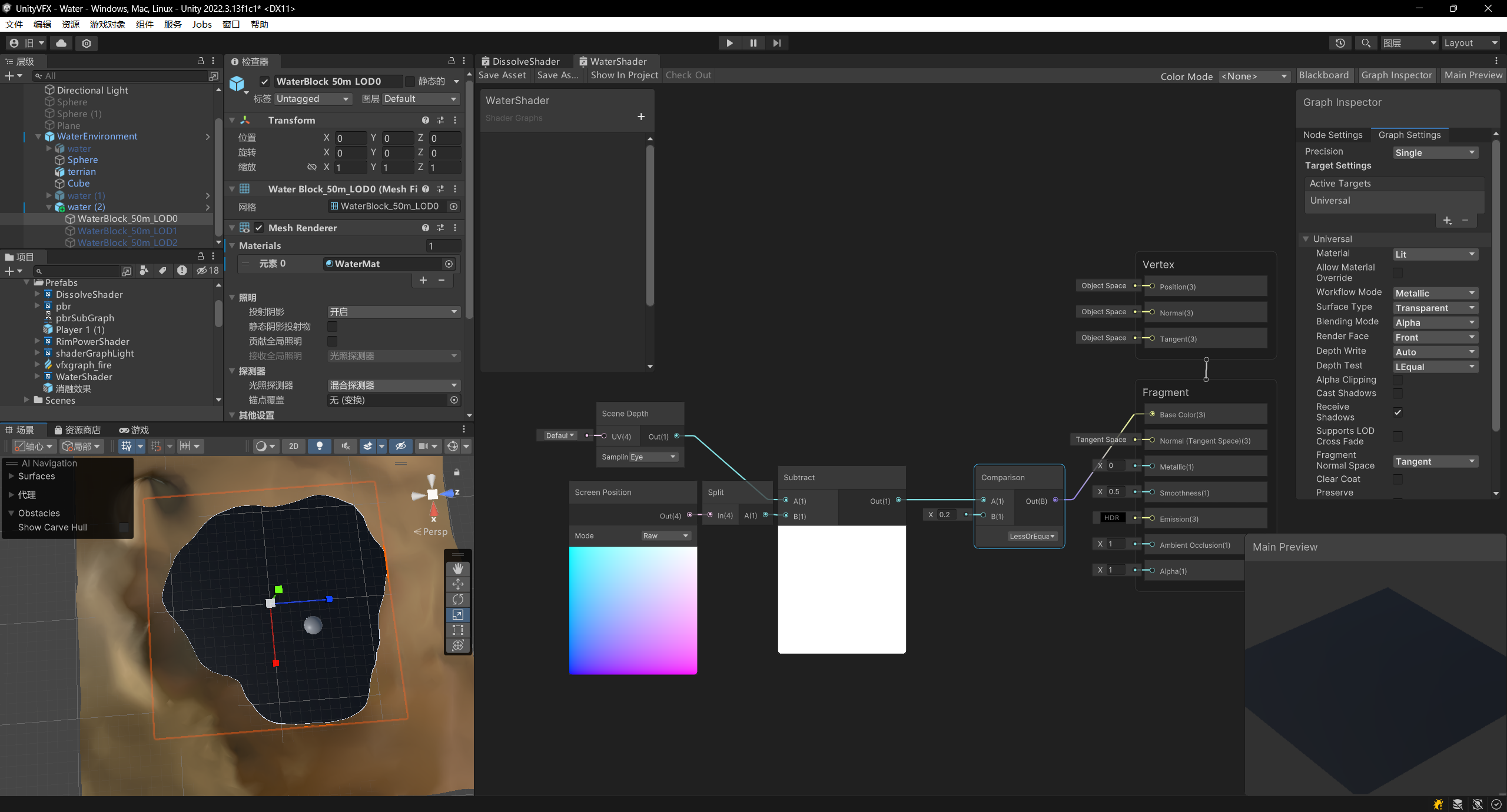Open the Render Face dropdown
Screen dimensions: 1507x812
(x=1435, y=337)
